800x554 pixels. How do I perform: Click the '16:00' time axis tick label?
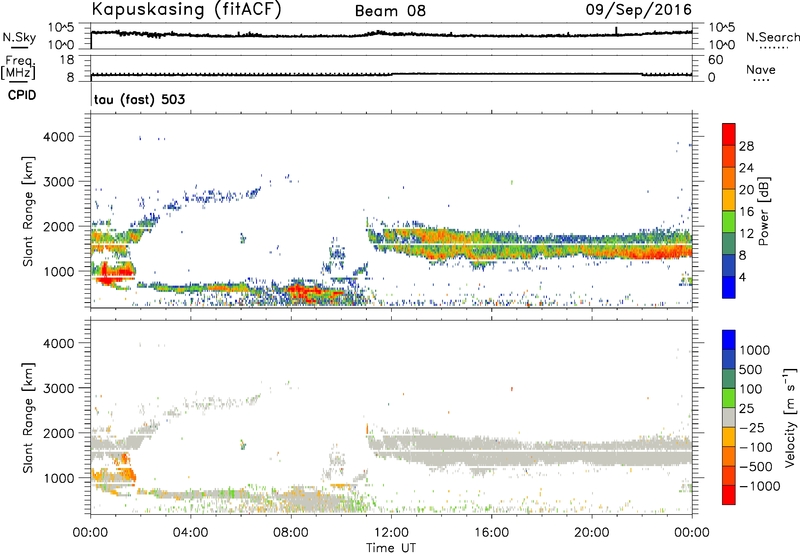(491, 533)
